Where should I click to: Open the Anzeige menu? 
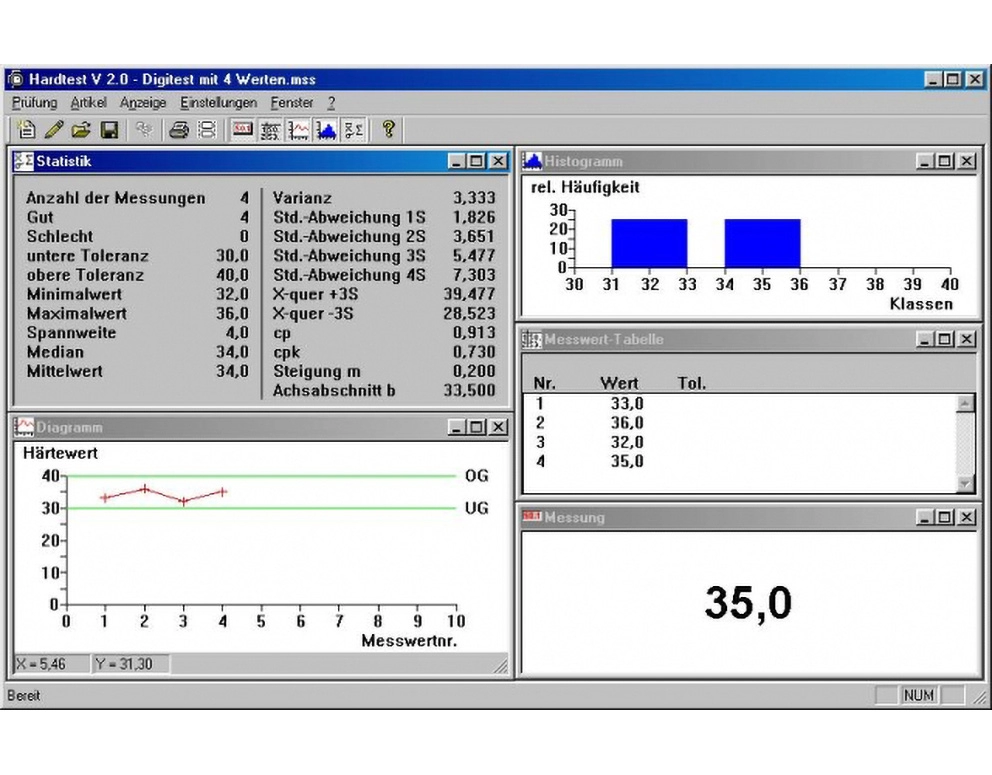pos(143,102)
